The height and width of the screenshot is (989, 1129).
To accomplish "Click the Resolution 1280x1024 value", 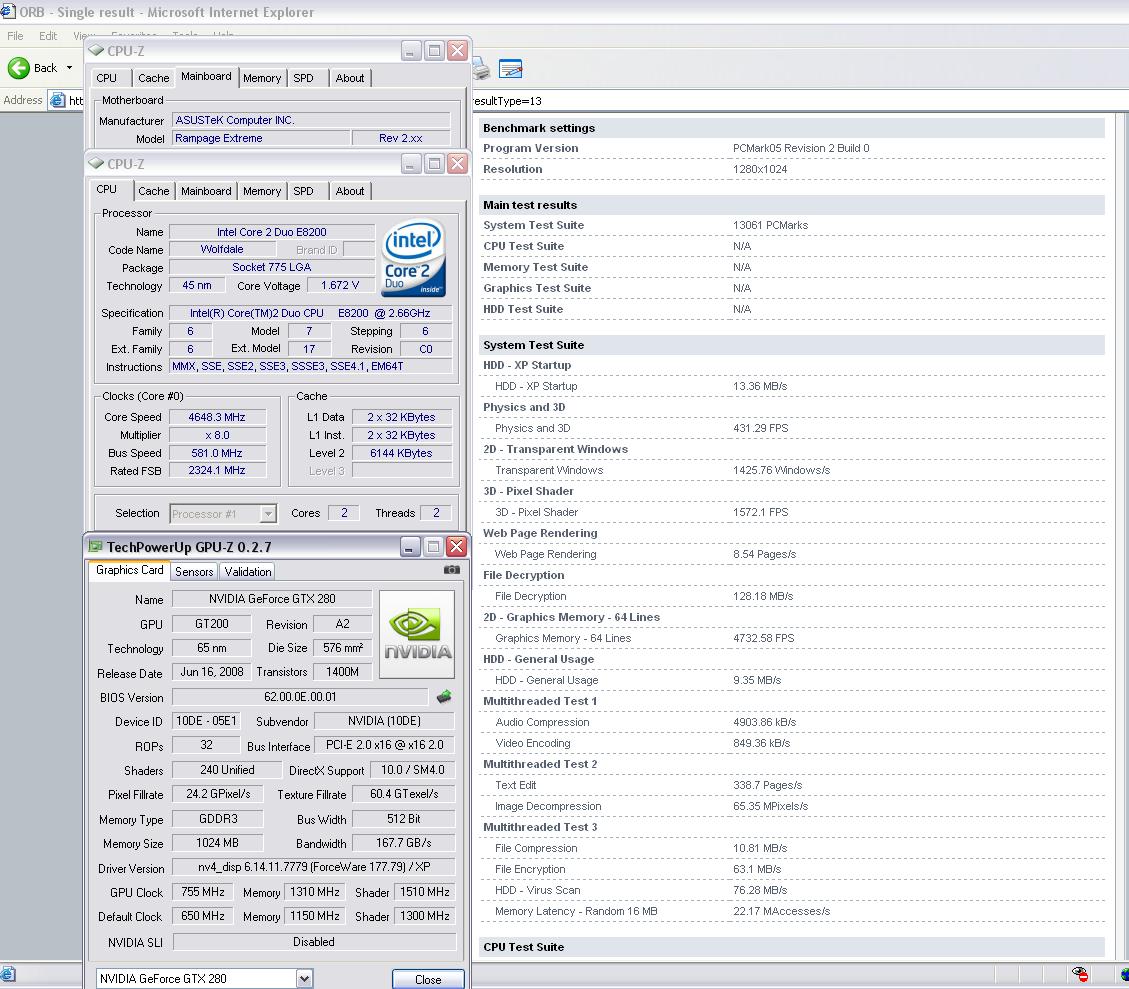I will pyautogui.click(x=760, y=169).
